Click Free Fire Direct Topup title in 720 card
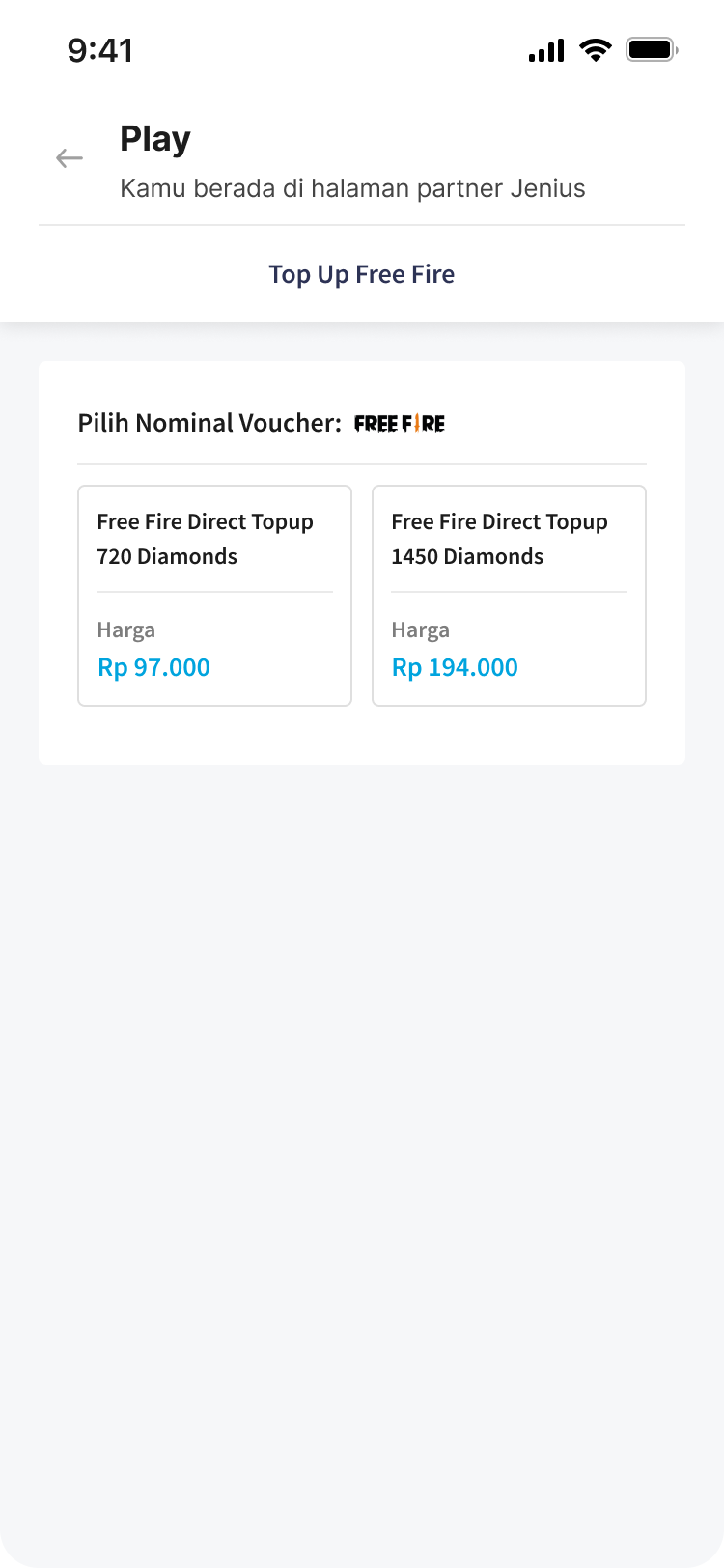The width and height of the screenshot is (724, 1568). click(x=206, y=522)
